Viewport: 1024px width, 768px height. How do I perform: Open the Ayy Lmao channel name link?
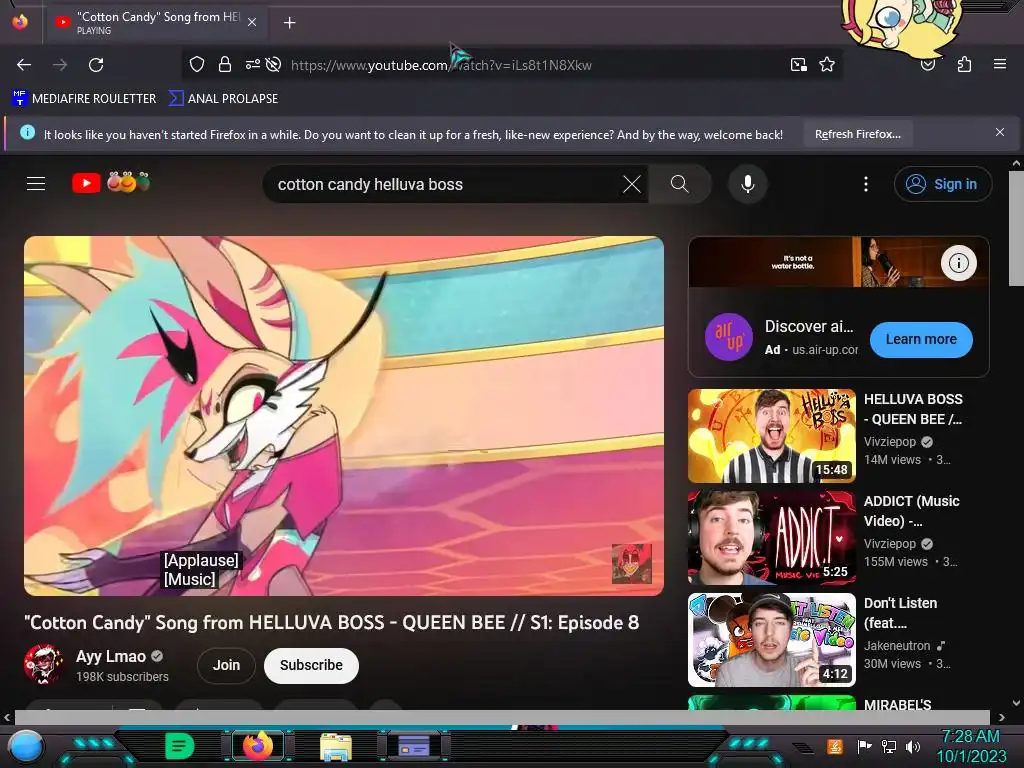coord(110,656)
